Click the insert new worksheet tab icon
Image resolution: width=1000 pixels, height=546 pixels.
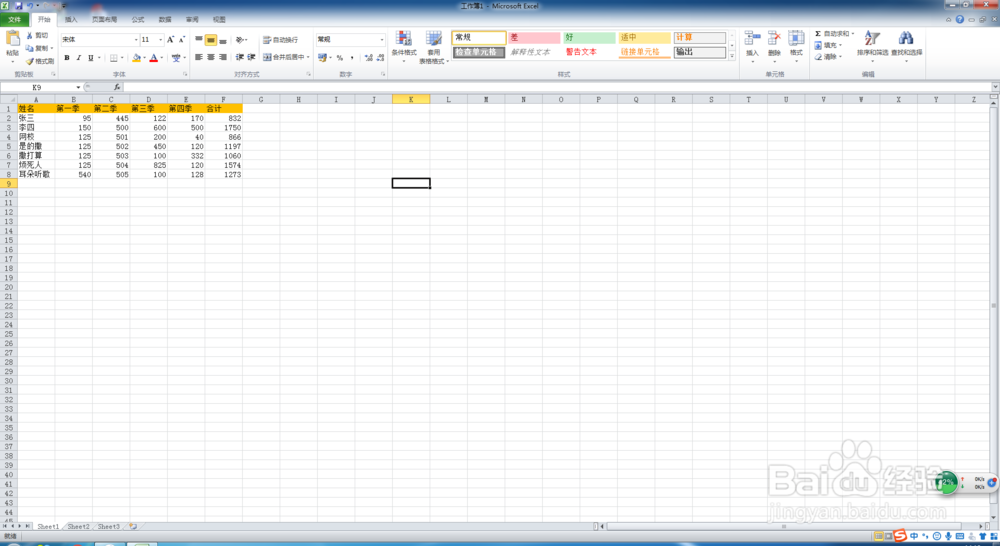click(133, 527)
